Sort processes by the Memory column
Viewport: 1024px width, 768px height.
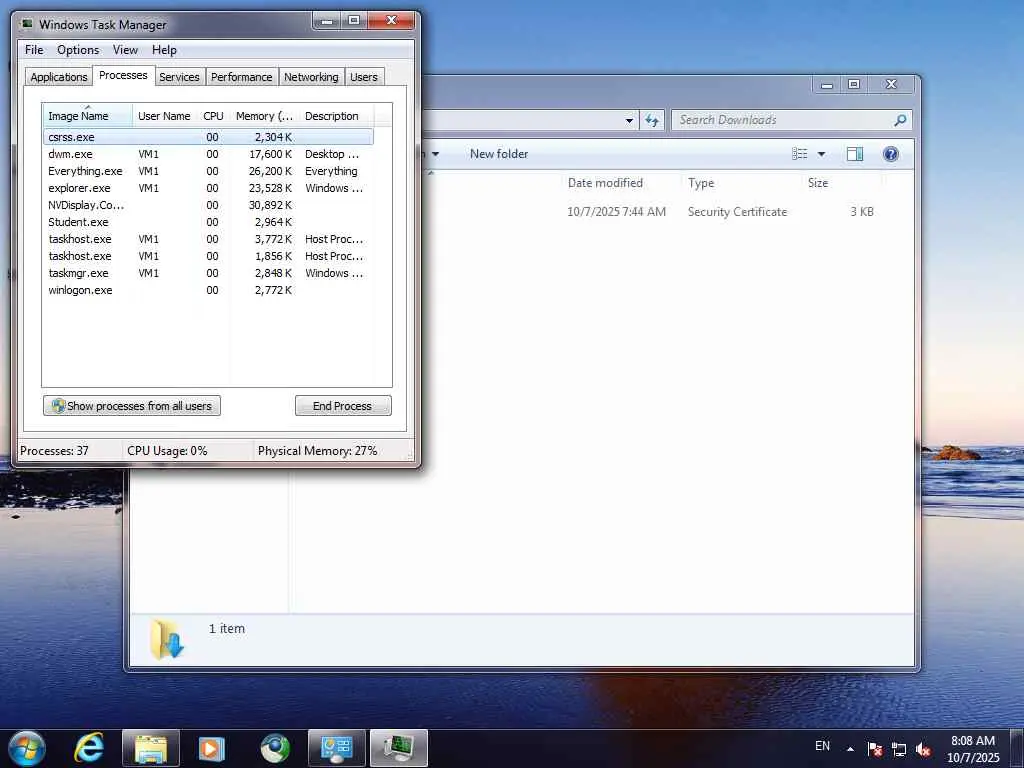tap(264, 116)
